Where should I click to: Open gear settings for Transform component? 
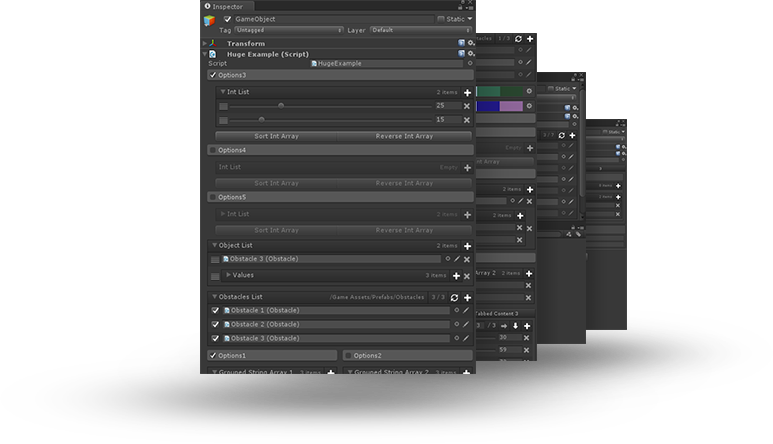[x=471, y=43]
